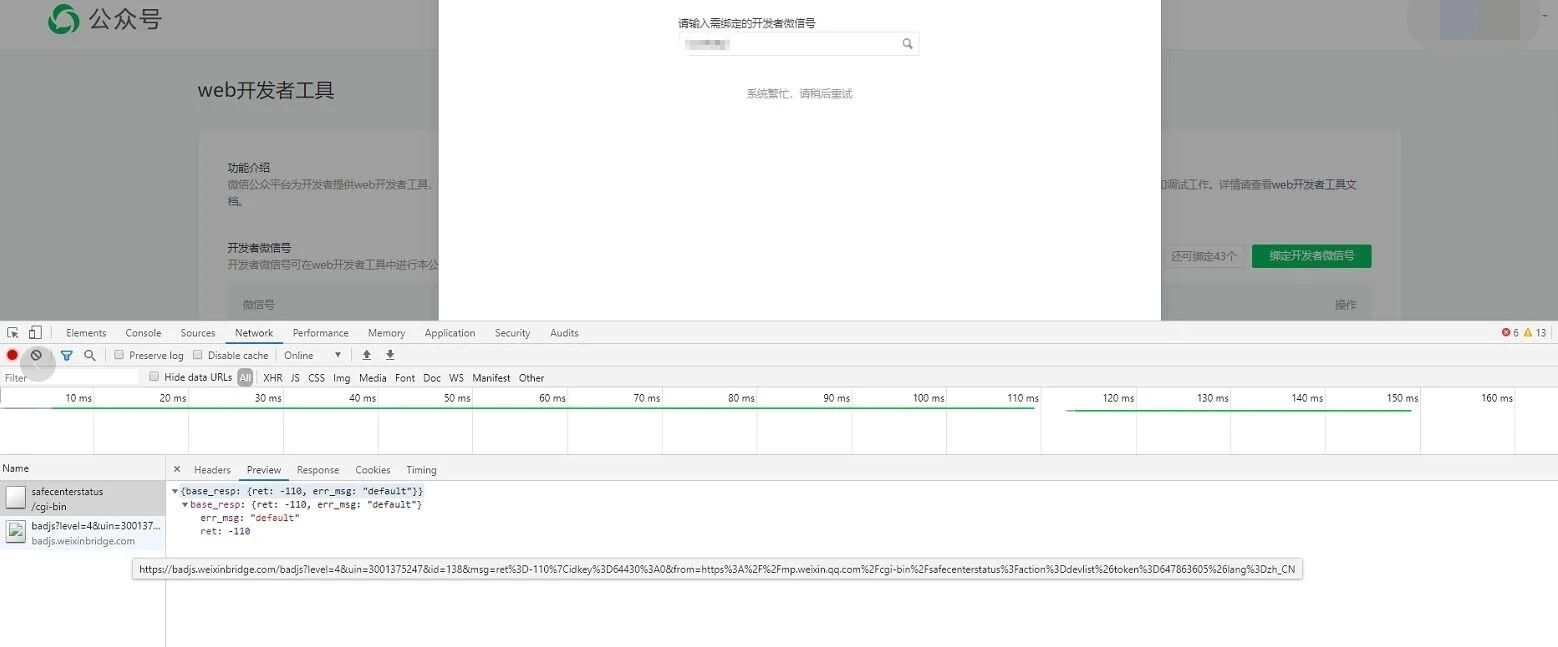The height and width of the screenshot is (647, 1558).
Task: Click the badjs request image icon
Action: pyautogui.click(x=15, y=532)
